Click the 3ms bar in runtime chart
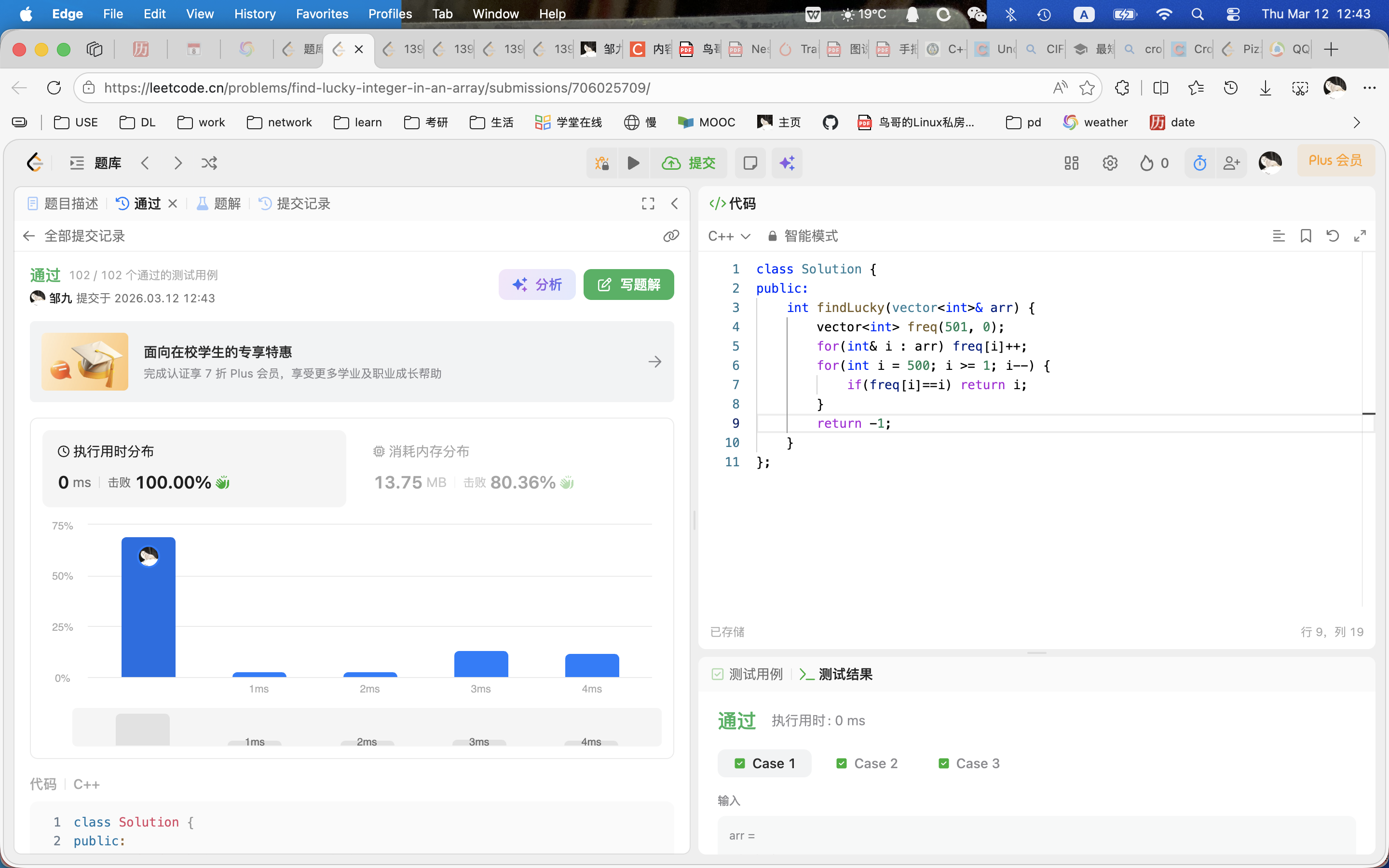 pos(481,664)
